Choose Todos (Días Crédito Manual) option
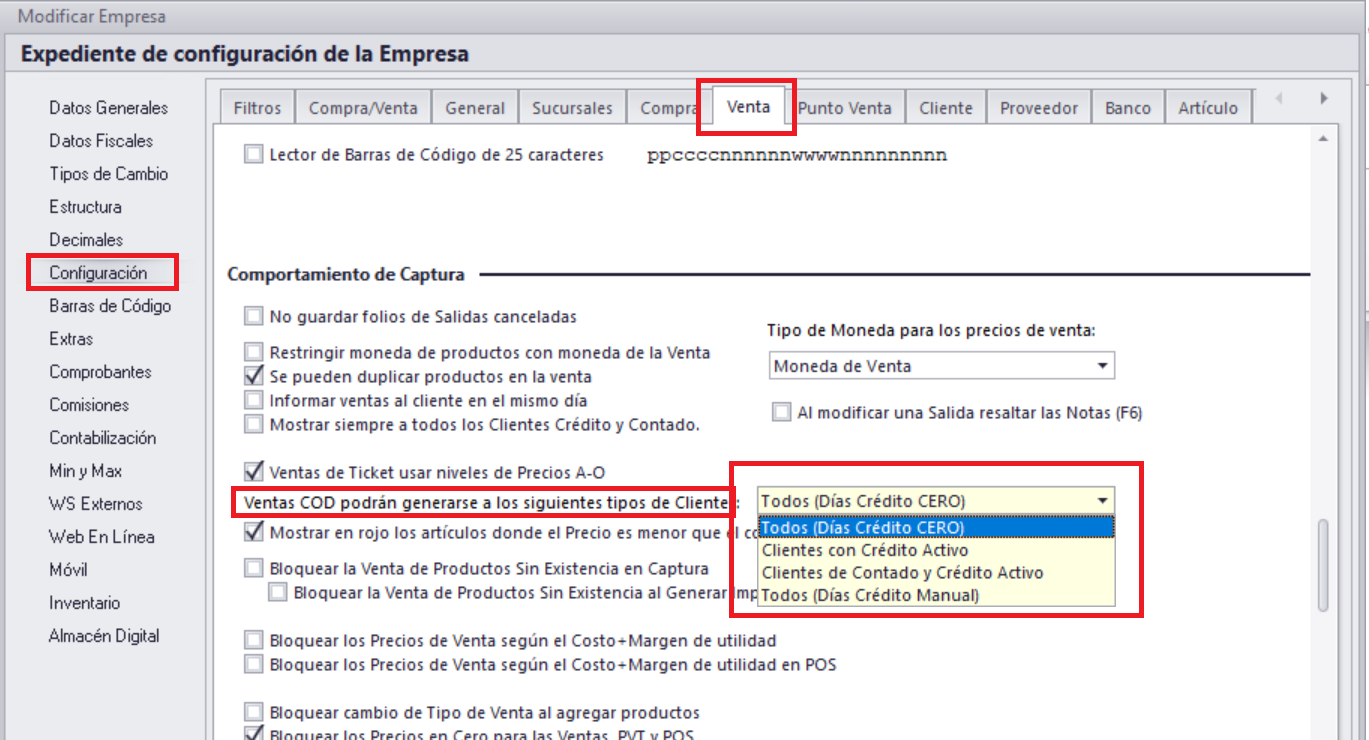 coord(870,595)
